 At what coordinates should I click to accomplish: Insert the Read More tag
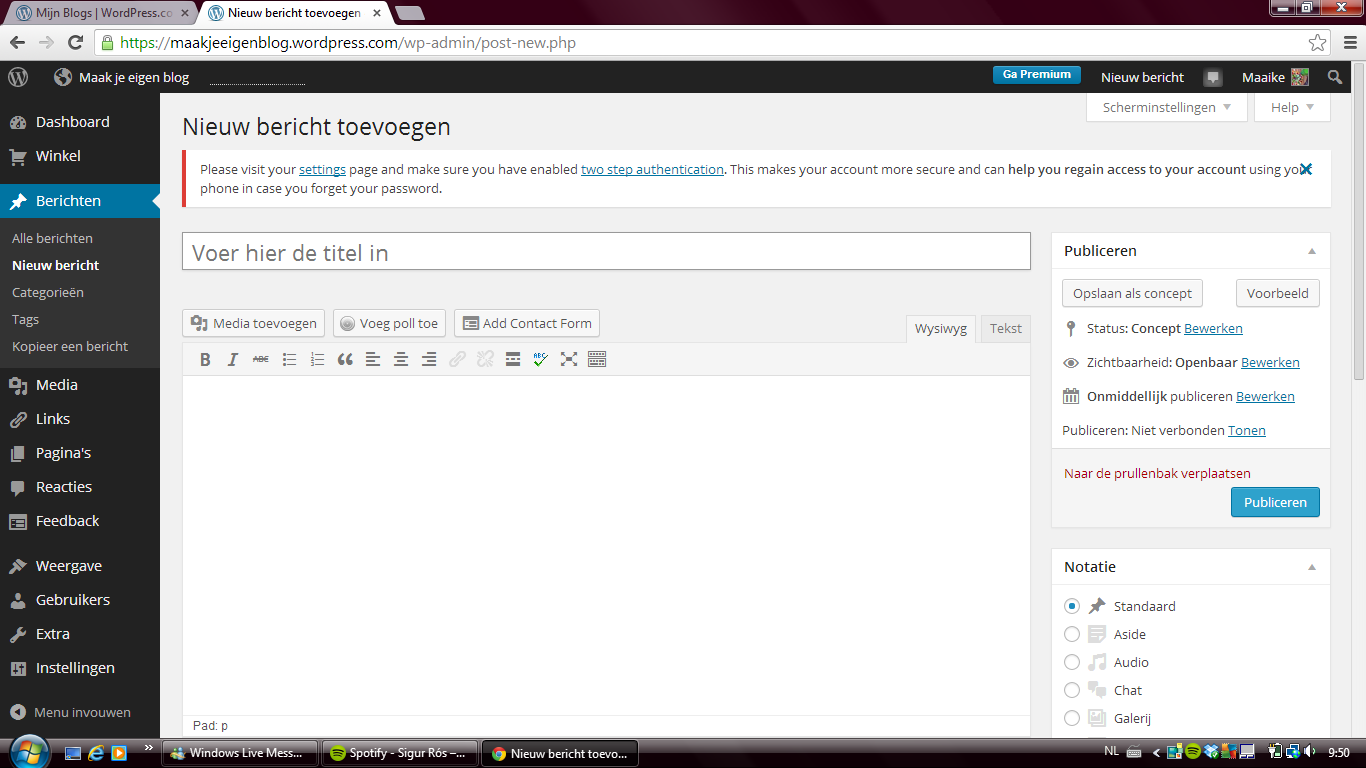[x=513, y=359]
